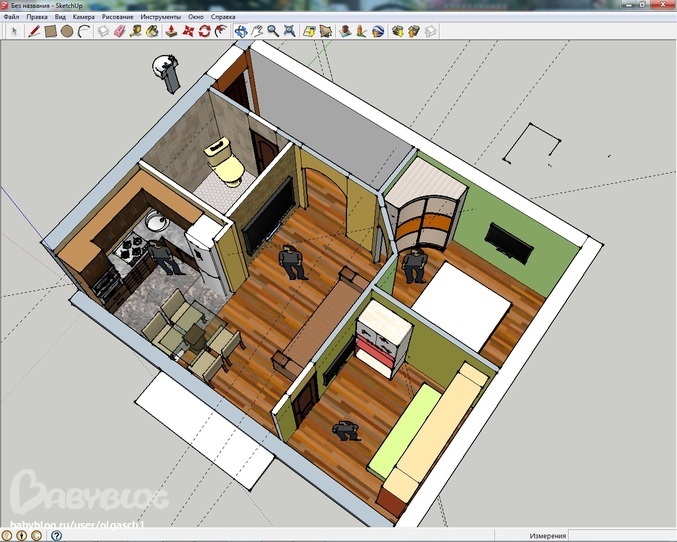Click the Zoom Extents tool

click(x=289, y=31)
